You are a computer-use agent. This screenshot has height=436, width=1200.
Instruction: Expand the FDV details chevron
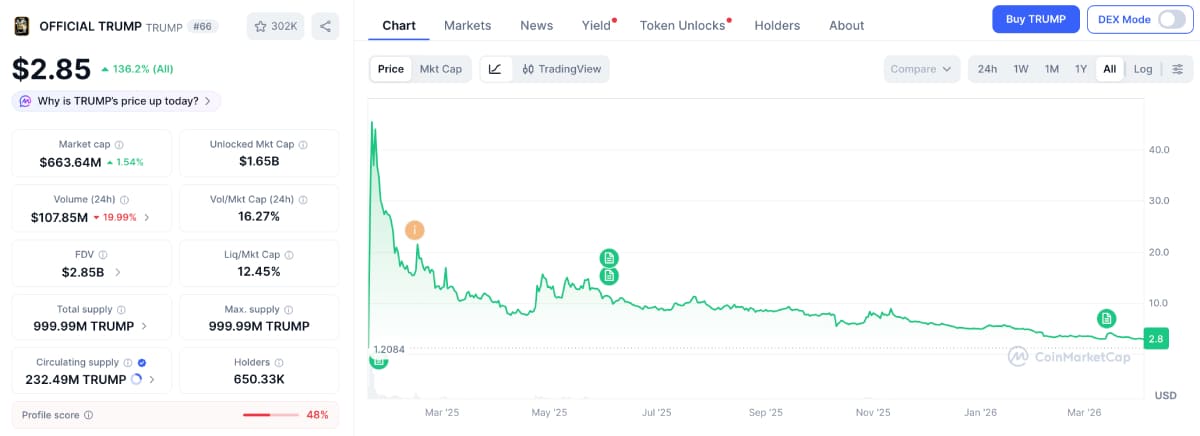tap(117, 271)
